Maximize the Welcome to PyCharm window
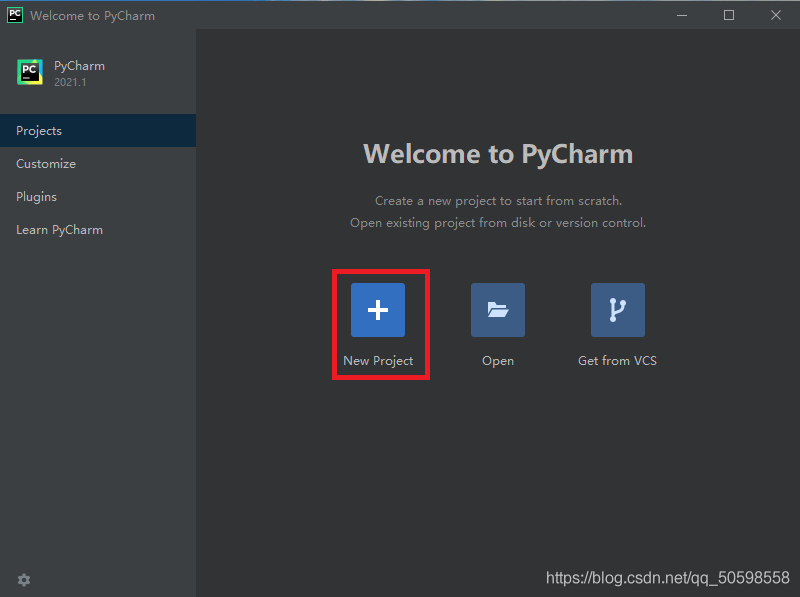 coord(729,15)
